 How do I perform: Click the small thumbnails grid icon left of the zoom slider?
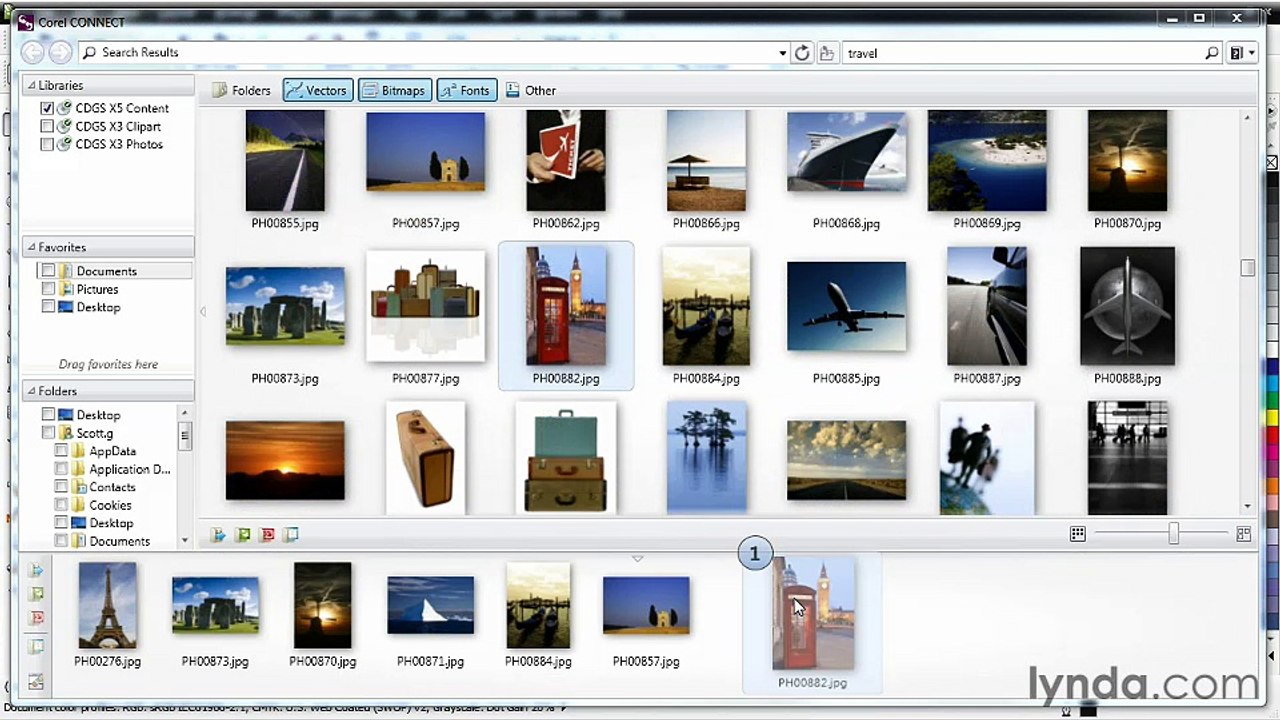point(1077,535)
